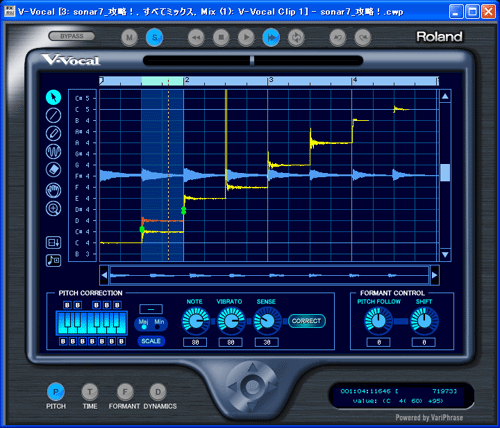Click the vertical scrollbar down arrow
Viewport: 500px width, 428px height.
[x=445, y=255]
